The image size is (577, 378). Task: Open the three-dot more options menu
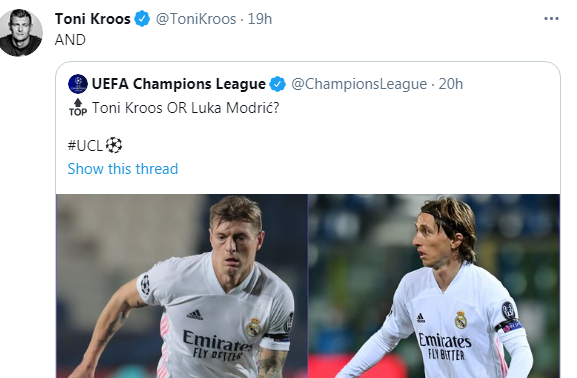coord(551,18)
